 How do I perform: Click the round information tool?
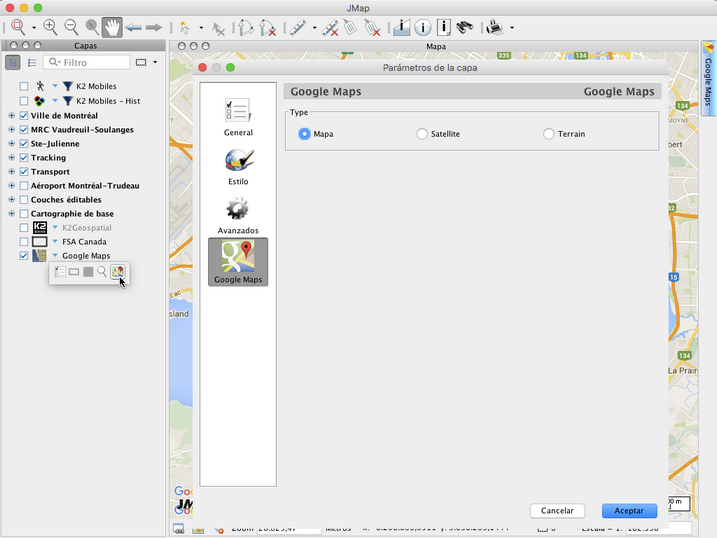(423, 28)
